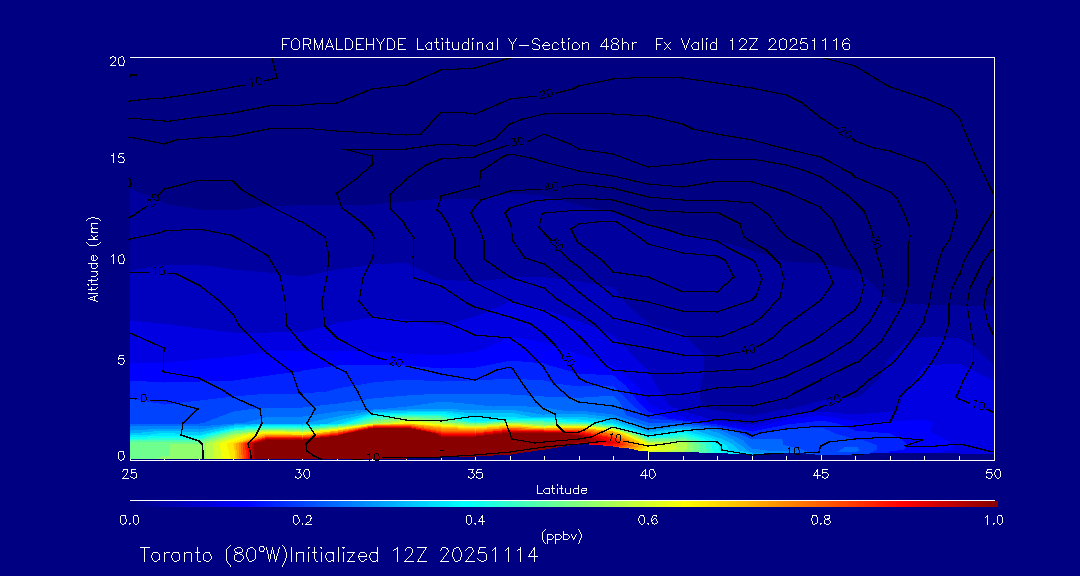This screenshot has width=1080, height=576.
Task: Select the 20 tick on altitude axis
Action: point(116,61)
